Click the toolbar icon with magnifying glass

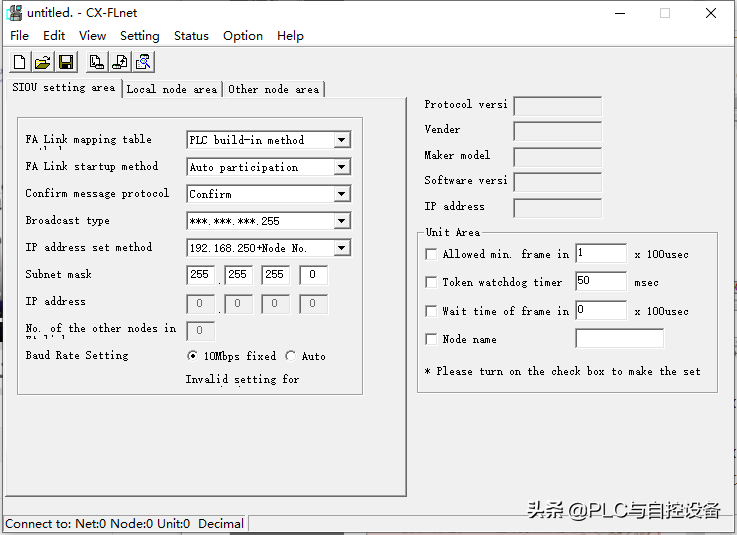pyautogui.click(x=144, y=63)
